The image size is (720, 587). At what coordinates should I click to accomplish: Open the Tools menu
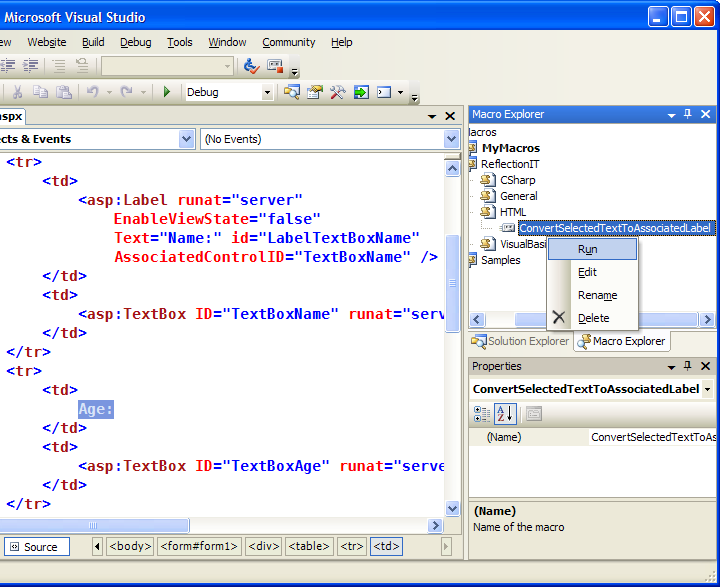180,42
